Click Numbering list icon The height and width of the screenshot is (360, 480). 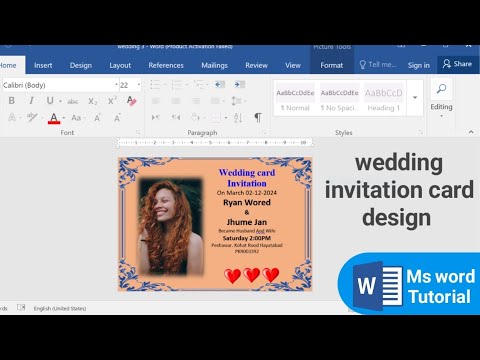click(176, 84)
